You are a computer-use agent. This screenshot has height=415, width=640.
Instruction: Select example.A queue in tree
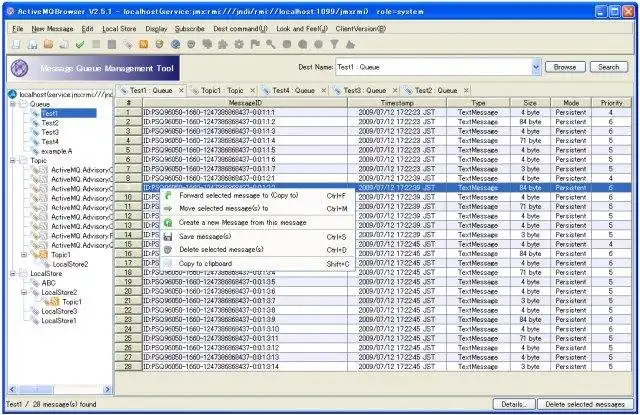[56, 151]
